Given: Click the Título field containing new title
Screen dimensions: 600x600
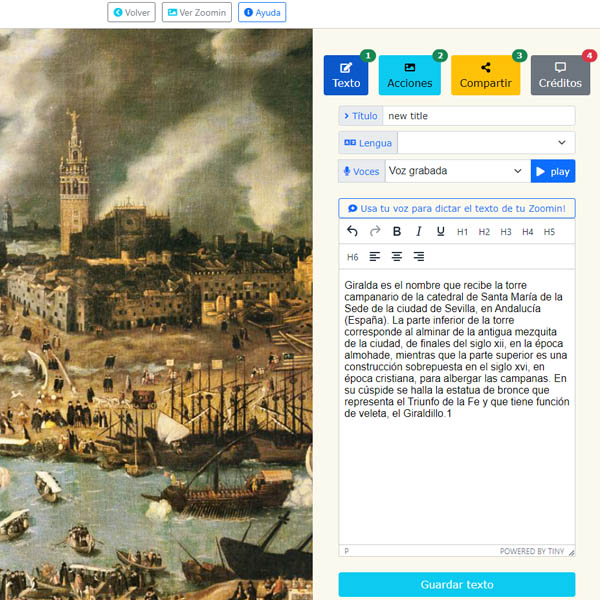Looking at the screenshot, I should tap(479, 116).
